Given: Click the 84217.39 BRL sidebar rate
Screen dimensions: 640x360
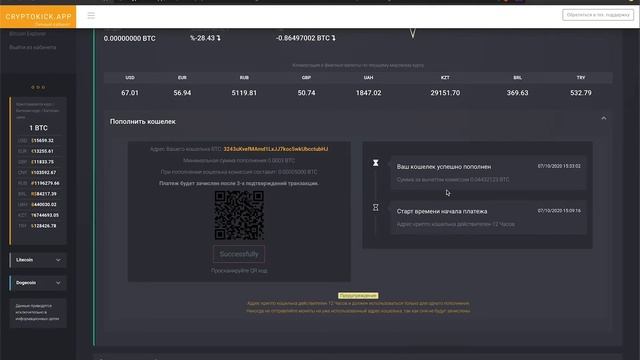Looking at the screenshot, I should coord(44,194).
